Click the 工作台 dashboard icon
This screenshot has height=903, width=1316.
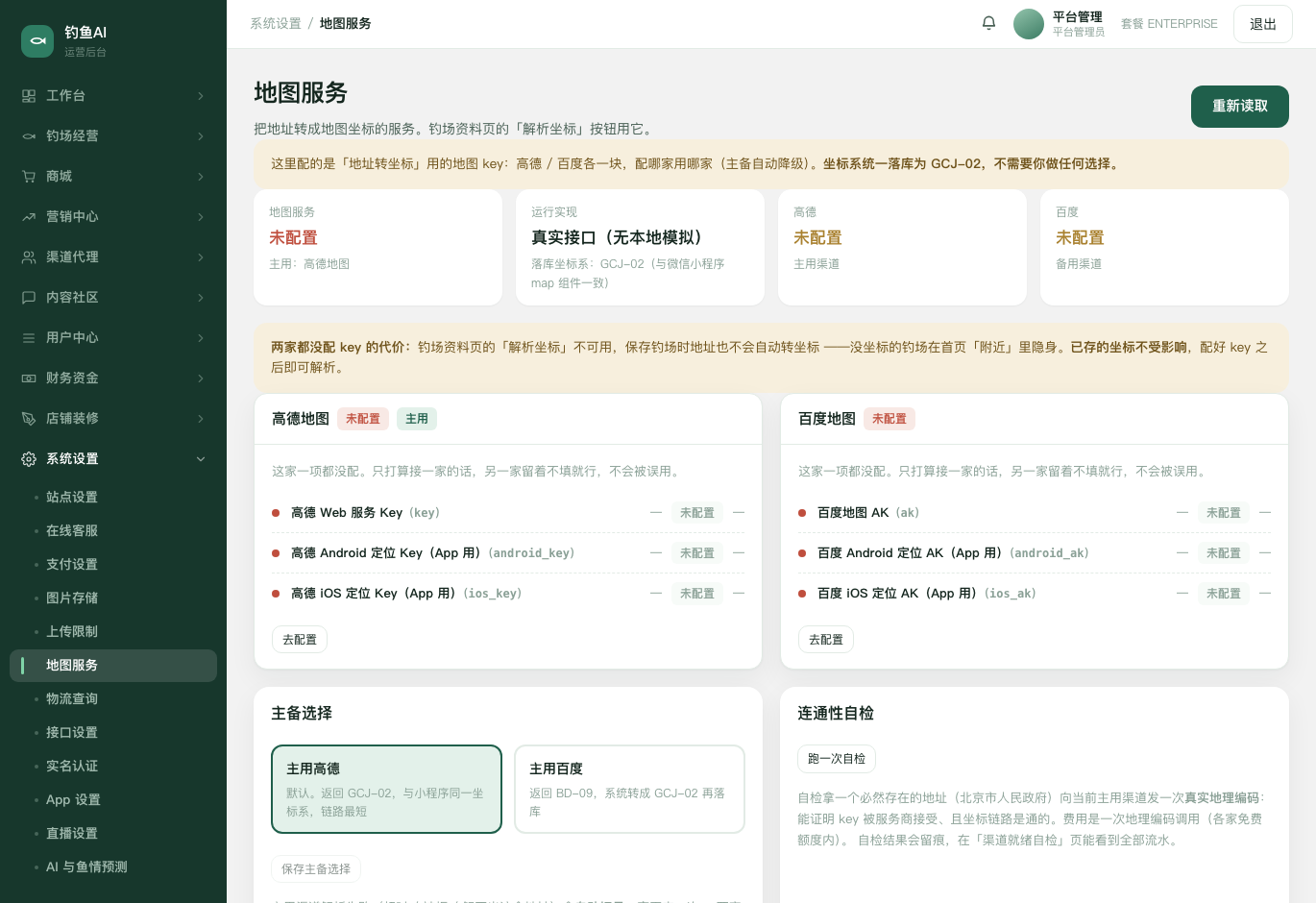pyautogui.click(x=29, y=96)
